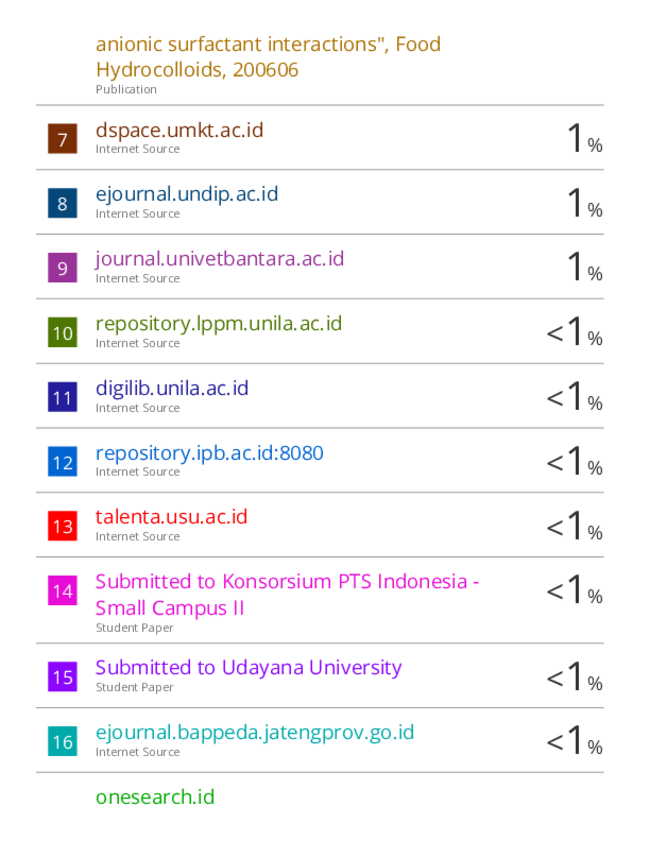The width and height of the screenshot is (650, 841).
Task: Open the onesearch.id source link
Action: [x=155, y=797]
